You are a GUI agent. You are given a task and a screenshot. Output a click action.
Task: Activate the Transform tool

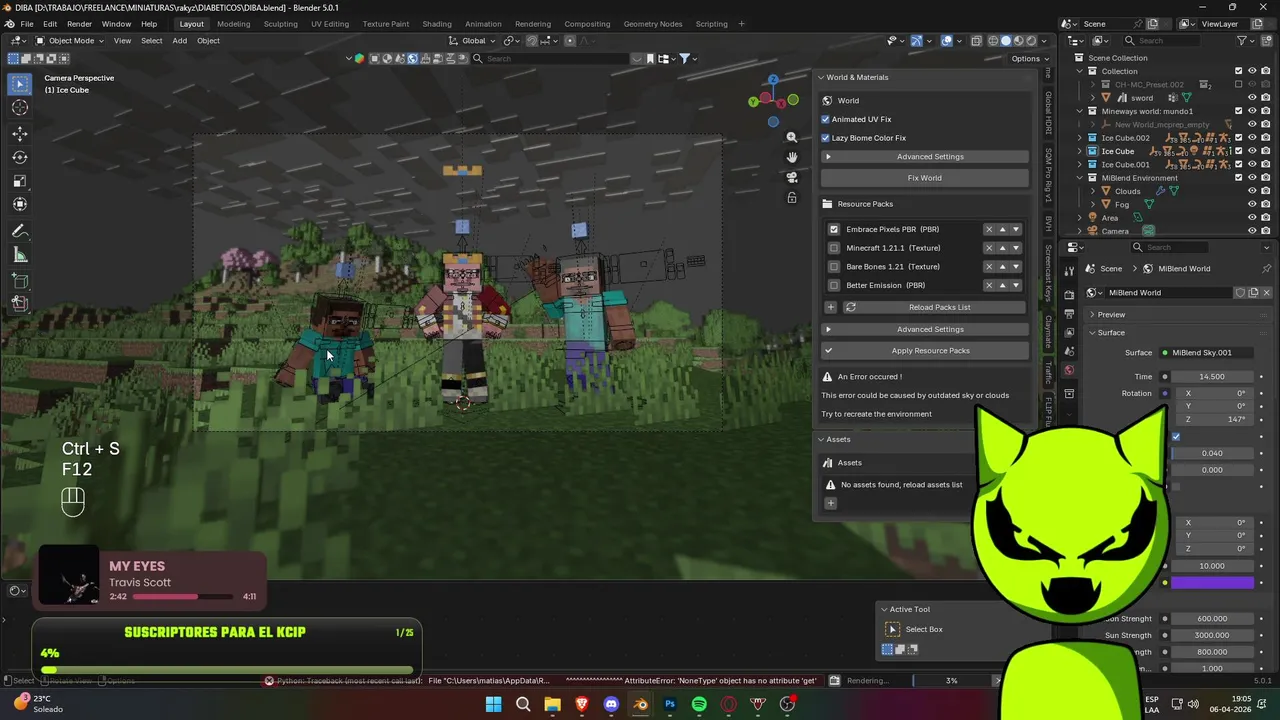click(20, 204)
